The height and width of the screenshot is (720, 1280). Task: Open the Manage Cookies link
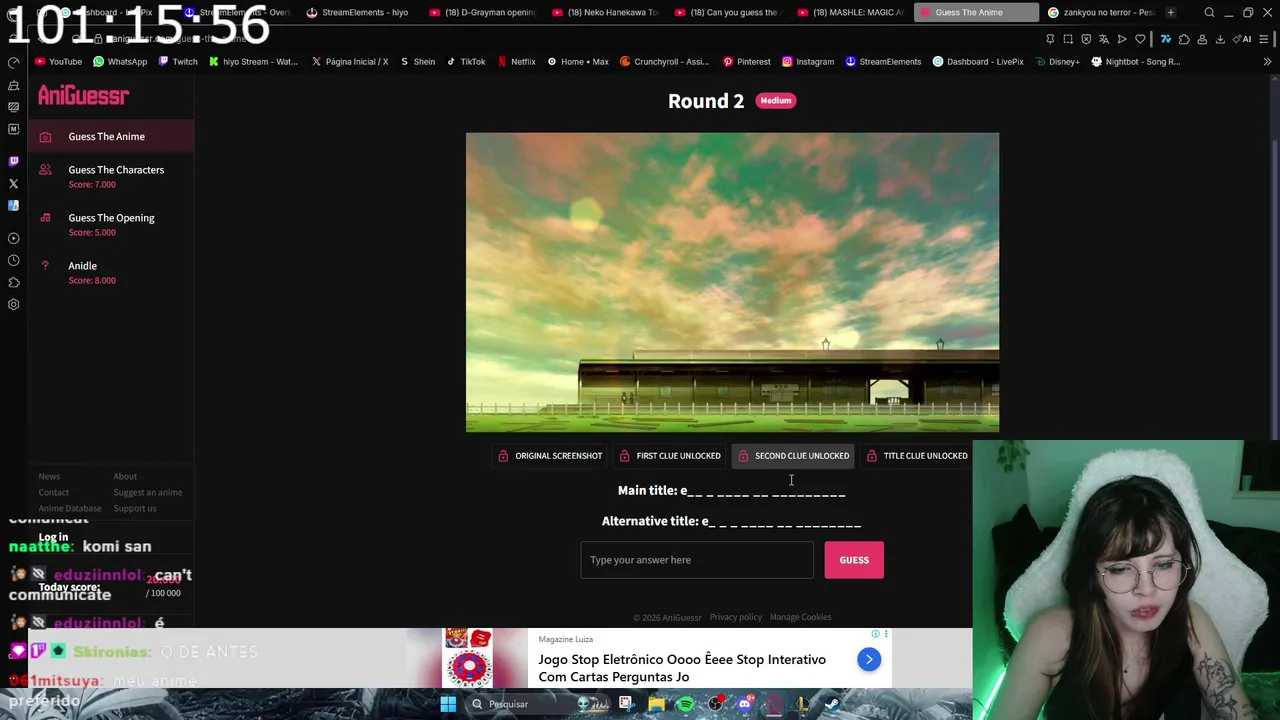click(x=800, y=617)
